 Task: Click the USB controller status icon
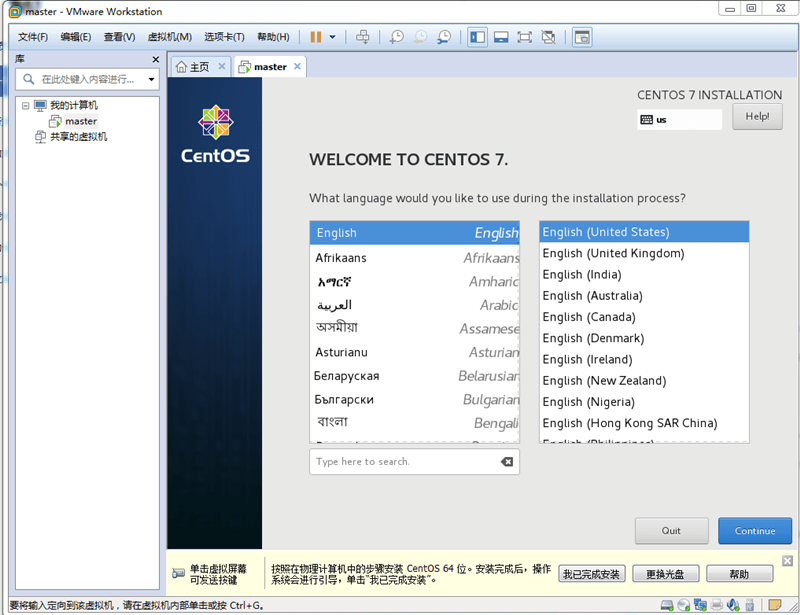pos(749,605)
